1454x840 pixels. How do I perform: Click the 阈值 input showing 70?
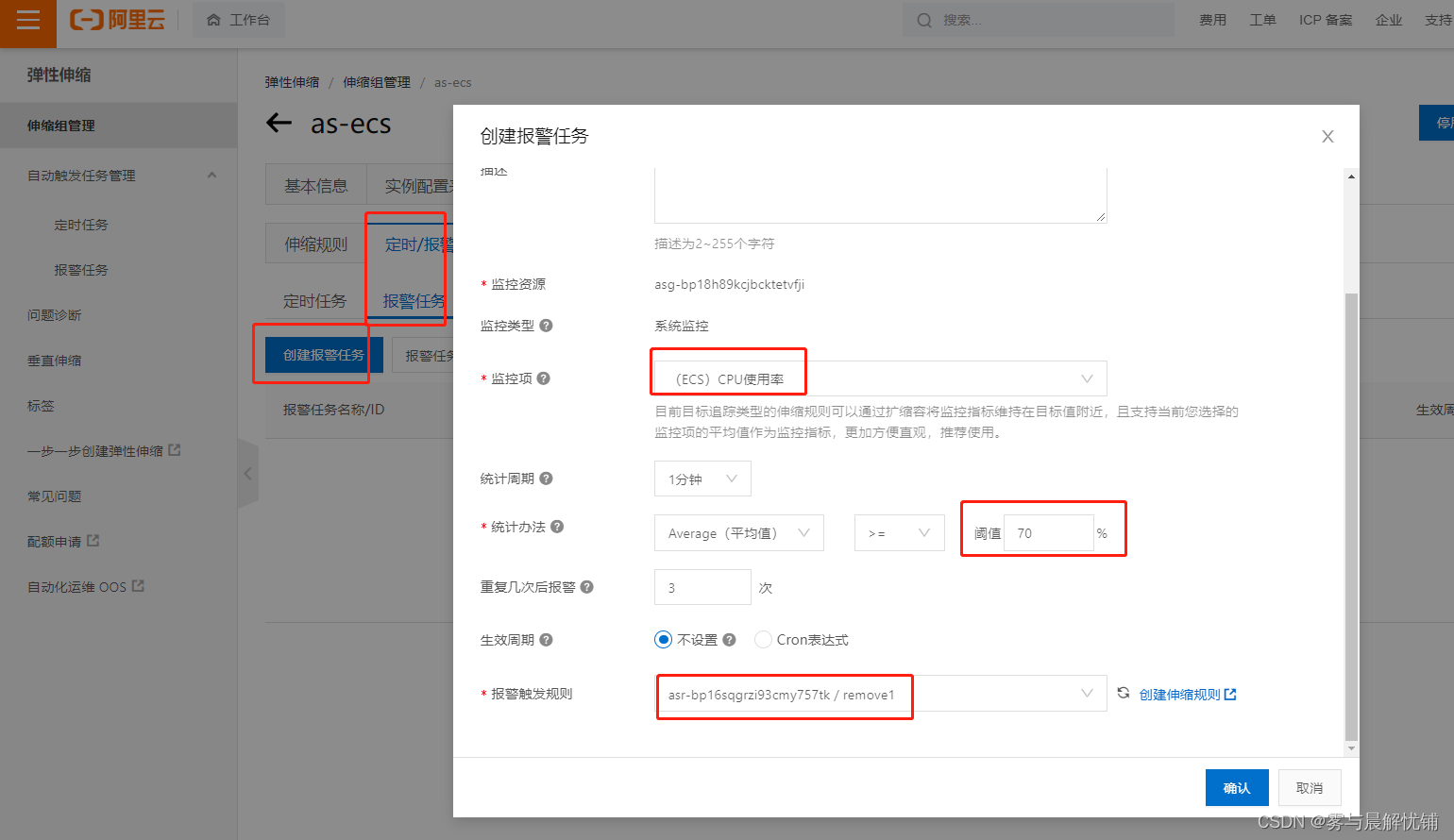click(1049, 533)
